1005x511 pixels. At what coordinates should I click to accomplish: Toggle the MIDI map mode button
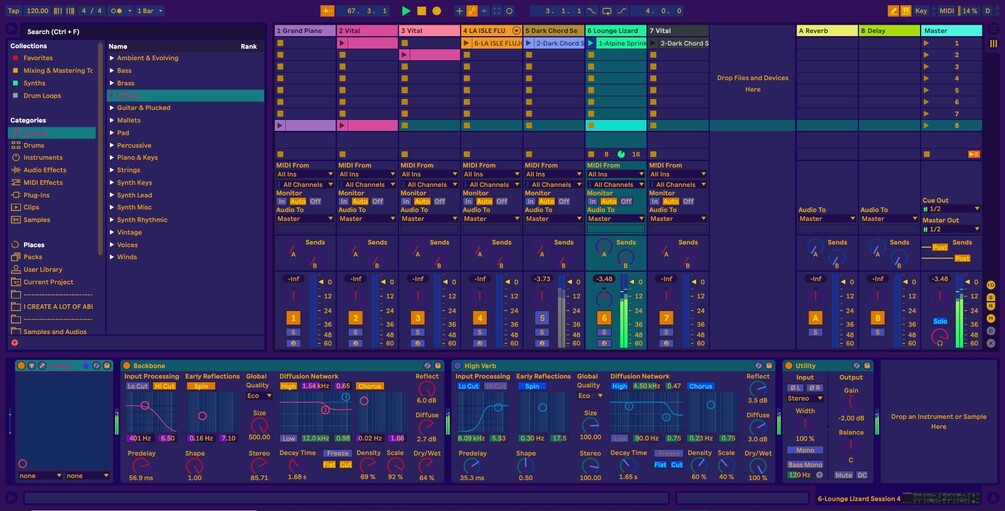point(946,11)
